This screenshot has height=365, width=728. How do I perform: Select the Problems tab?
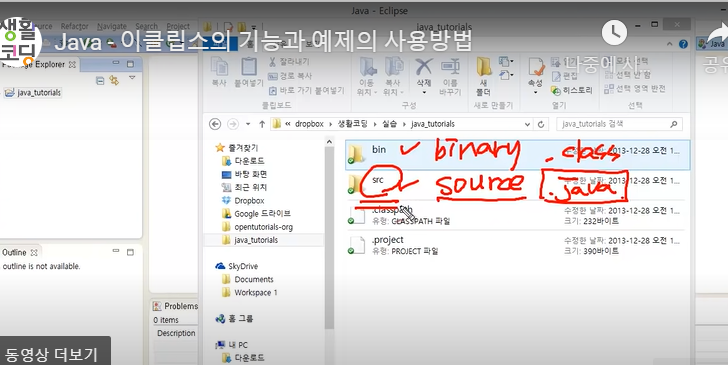176,306
